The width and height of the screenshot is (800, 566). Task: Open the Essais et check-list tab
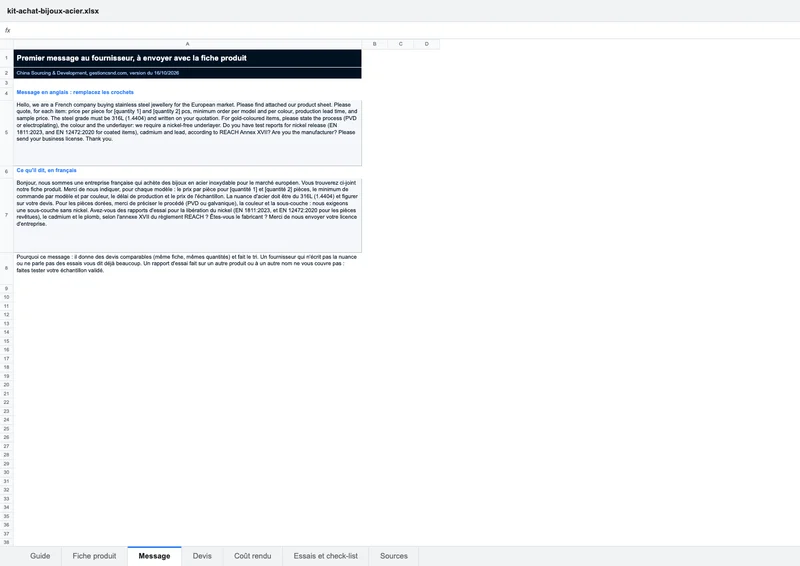(x=326, y=556)
